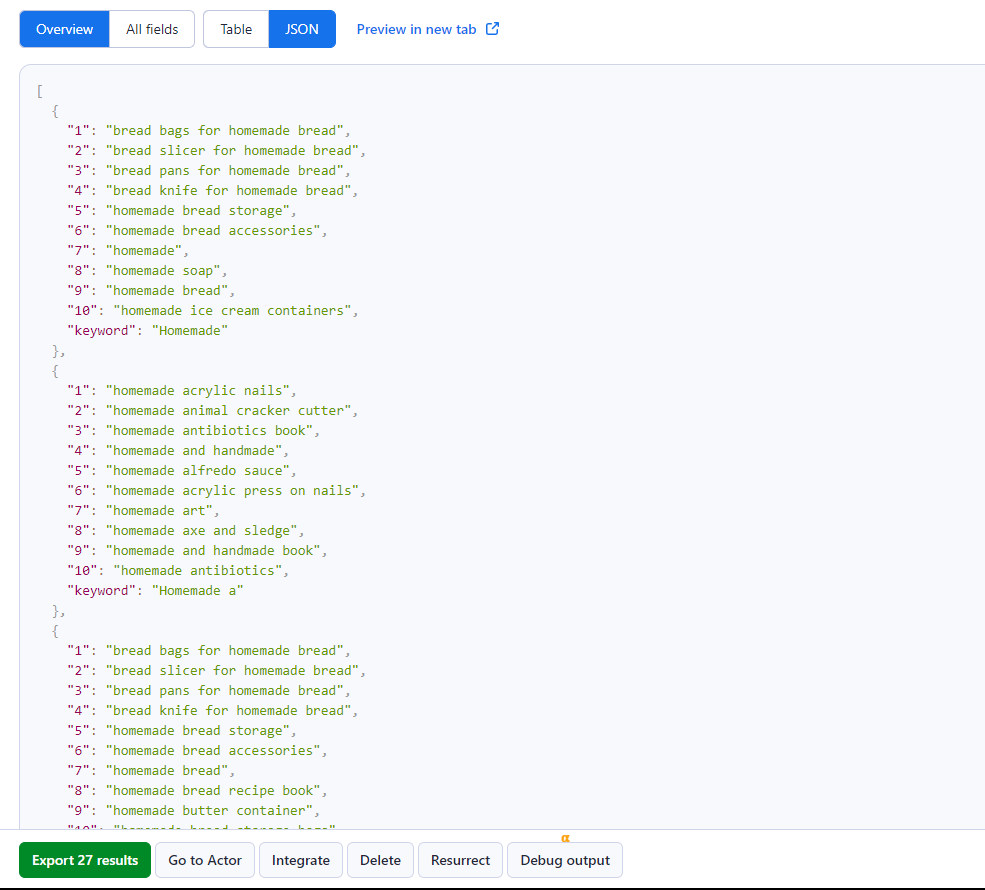Select the opening bracket of the JSON array
985x890 pixels.
pos(38,90)
